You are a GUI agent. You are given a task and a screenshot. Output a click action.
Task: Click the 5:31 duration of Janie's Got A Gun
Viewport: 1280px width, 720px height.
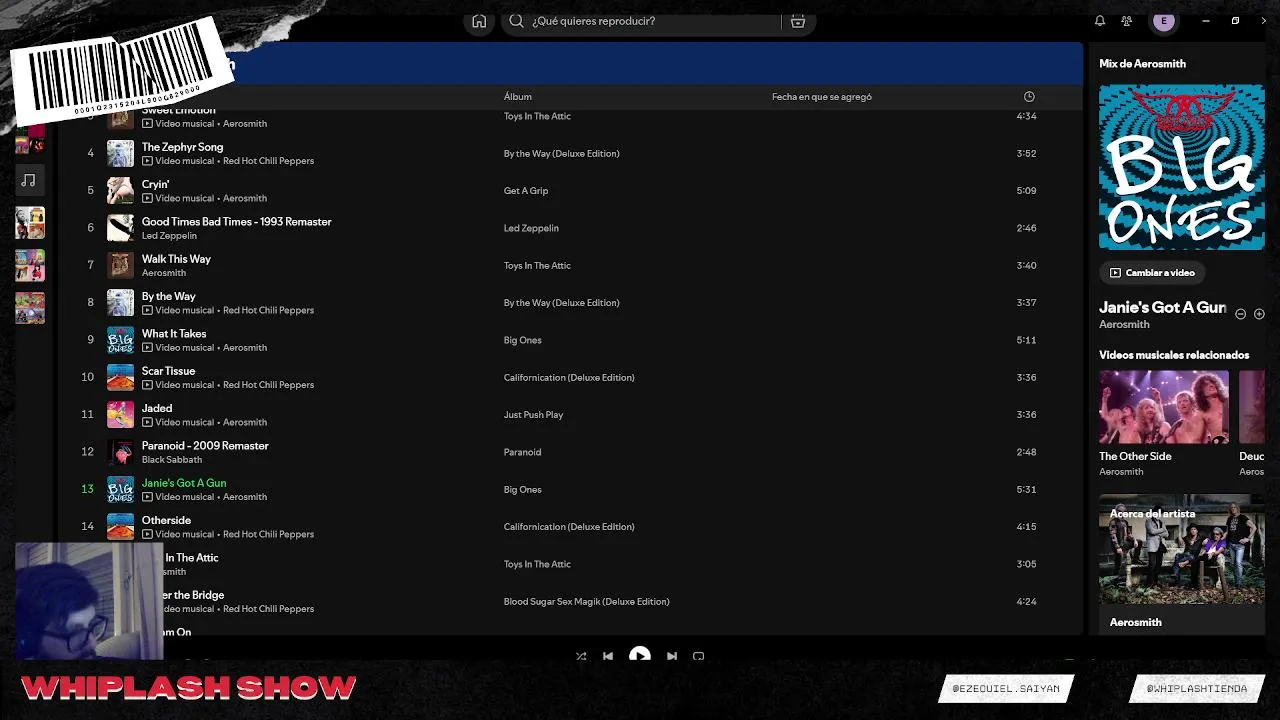coord(1026,490)
